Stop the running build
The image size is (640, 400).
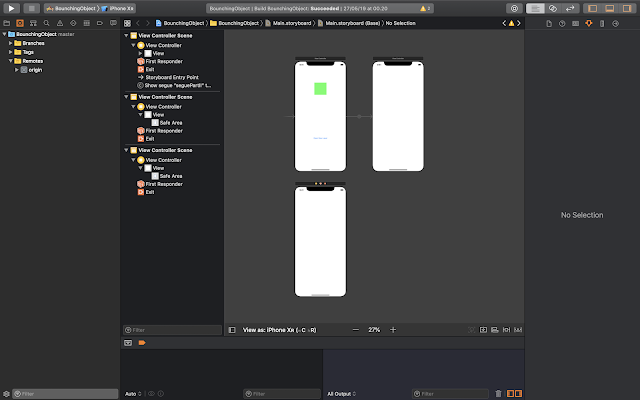31,8
